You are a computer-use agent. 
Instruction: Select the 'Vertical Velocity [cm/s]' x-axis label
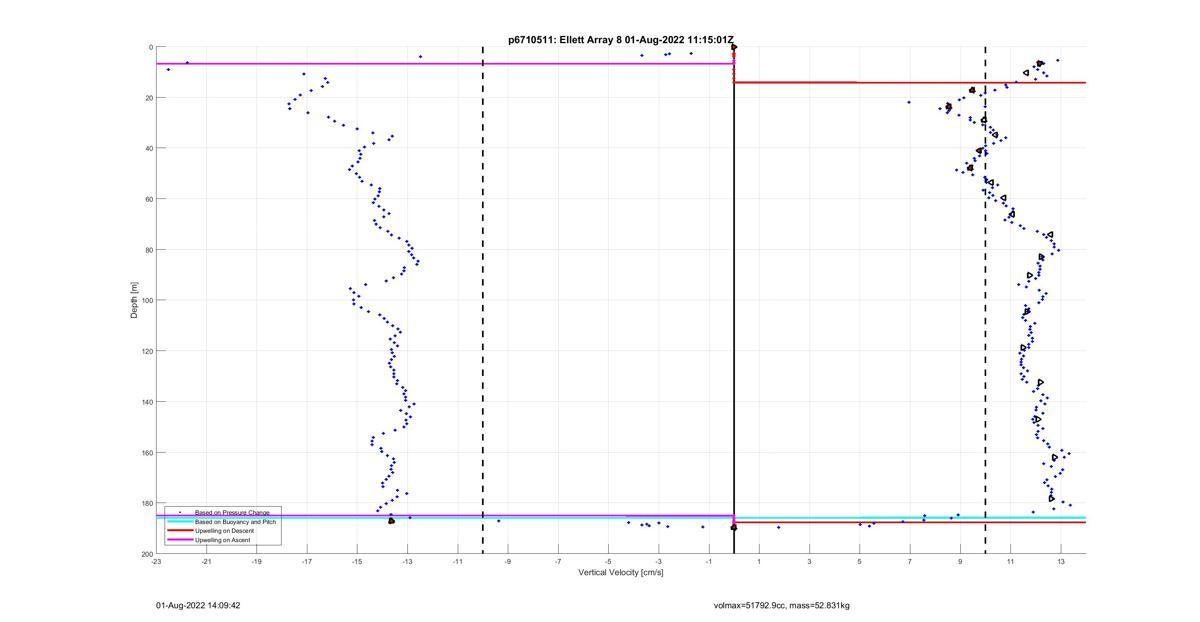pyautogui.click(x=620, y=573)
